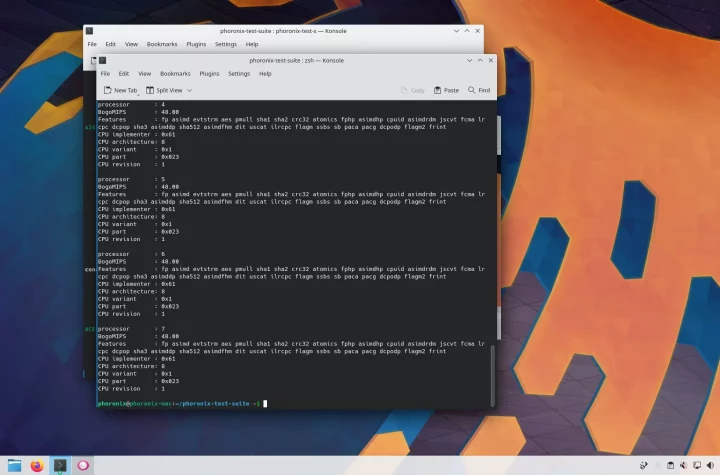Viewport: 720px width, 475px height.
Task: Open the Help menu in the back Konsole window
Action: coord(252,44)
